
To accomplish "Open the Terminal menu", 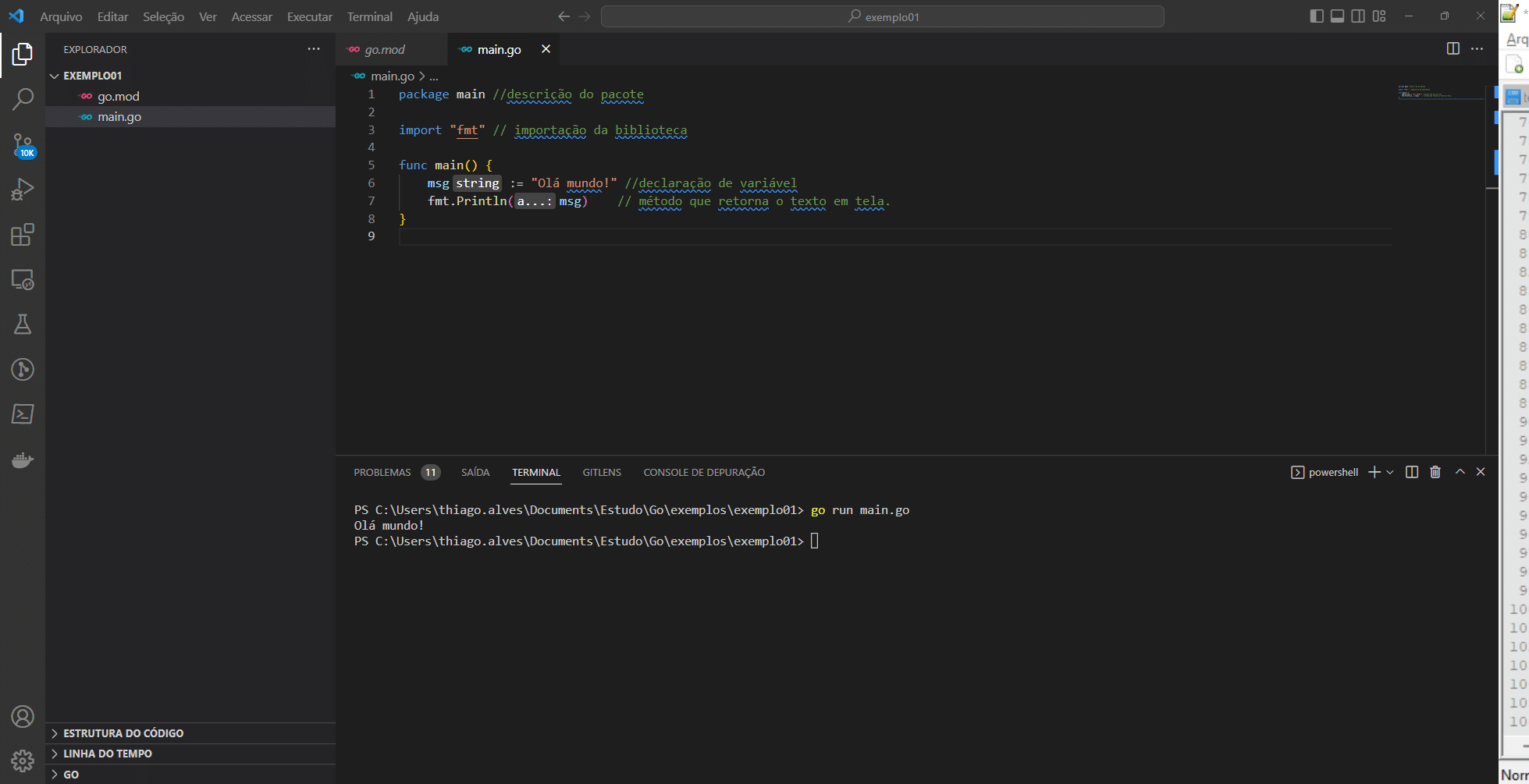I will 370,16.
